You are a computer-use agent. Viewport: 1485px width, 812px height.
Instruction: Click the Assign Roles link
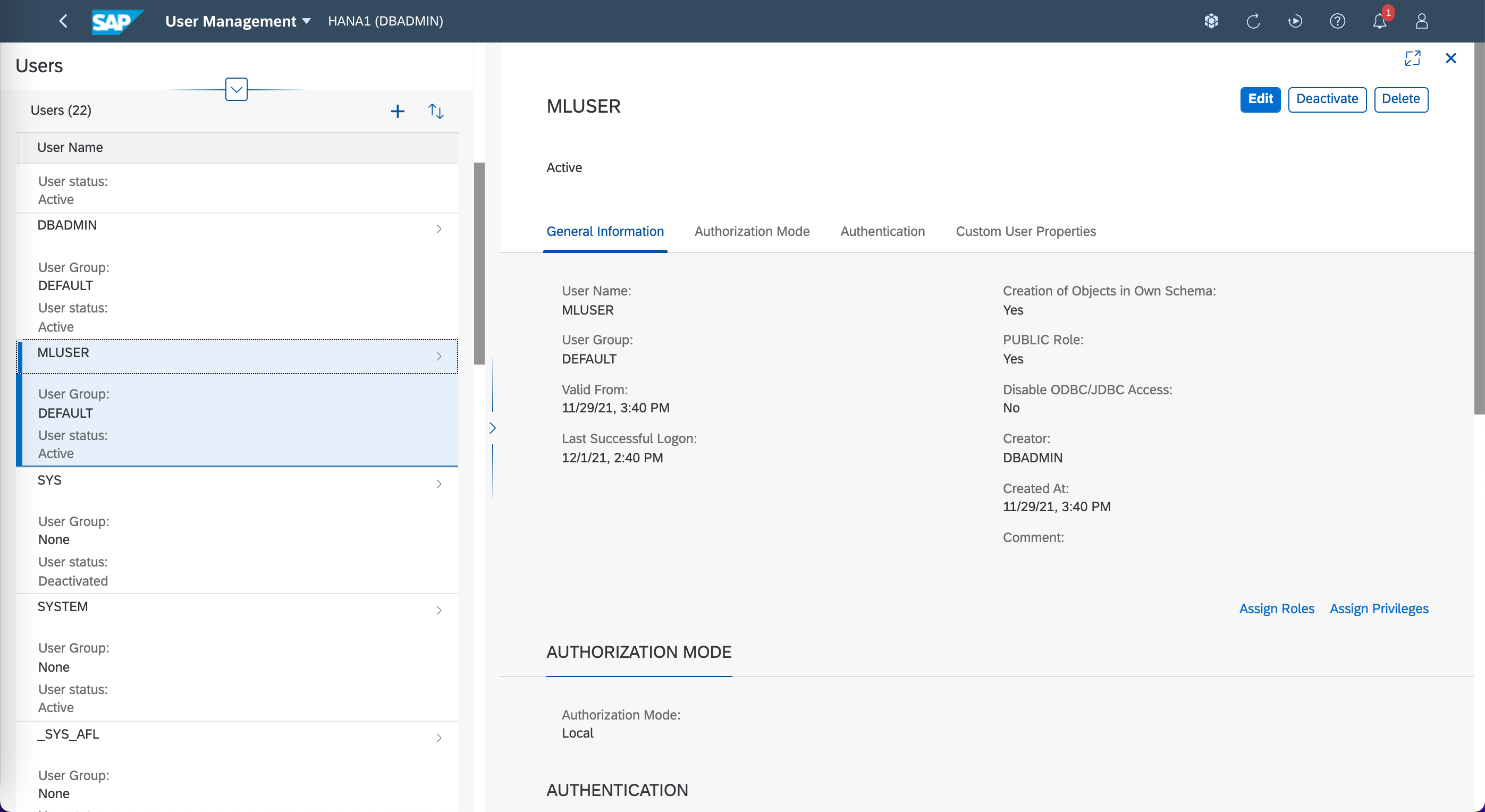[x=1276, y=608]
